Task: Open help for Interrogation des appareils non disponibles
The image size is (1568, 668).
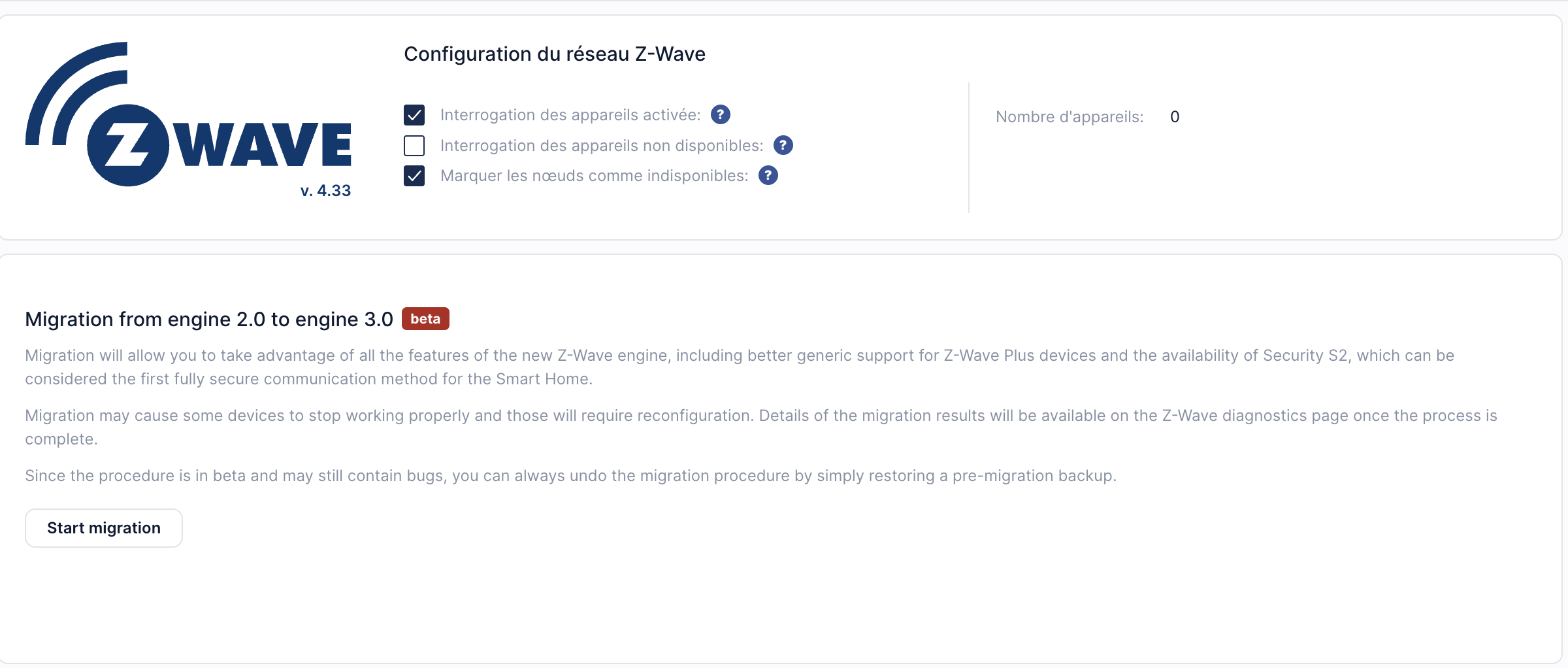Action: pyautogui.click(x=783, y=145)
